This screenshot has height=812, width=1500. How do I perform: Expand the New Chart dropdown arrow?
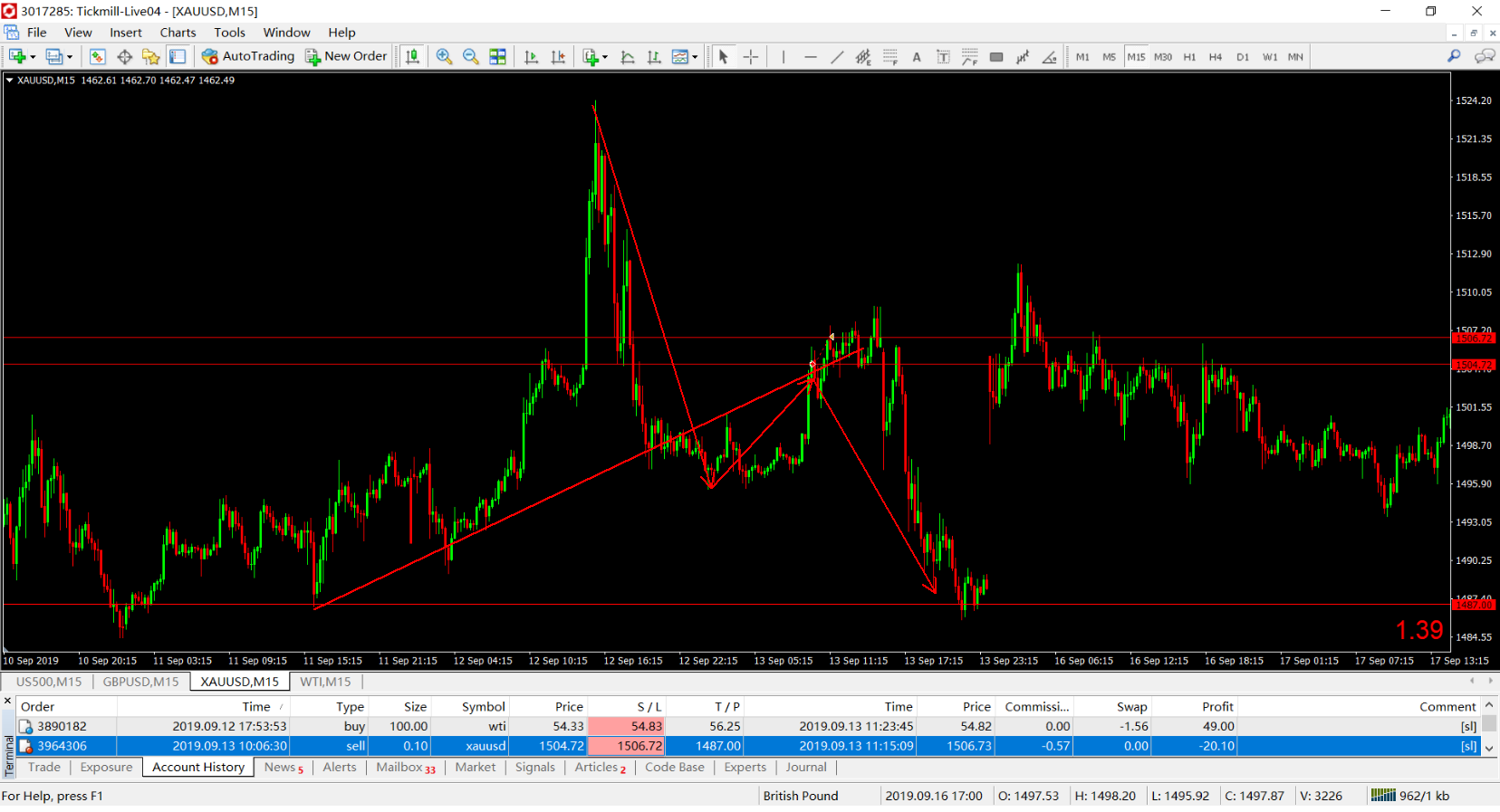34,57
